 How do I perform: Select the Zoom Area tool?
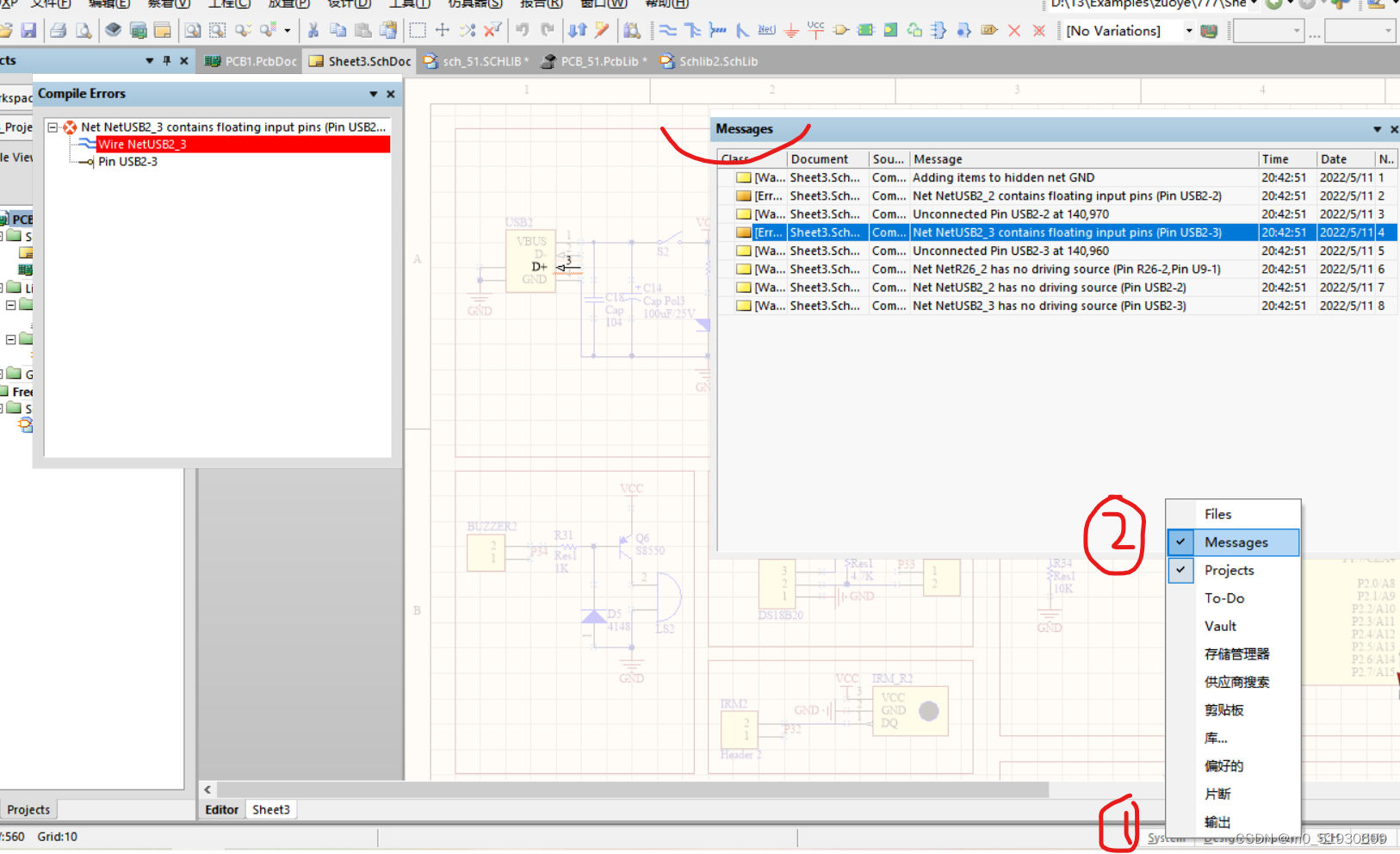click(x=218, y=31)
